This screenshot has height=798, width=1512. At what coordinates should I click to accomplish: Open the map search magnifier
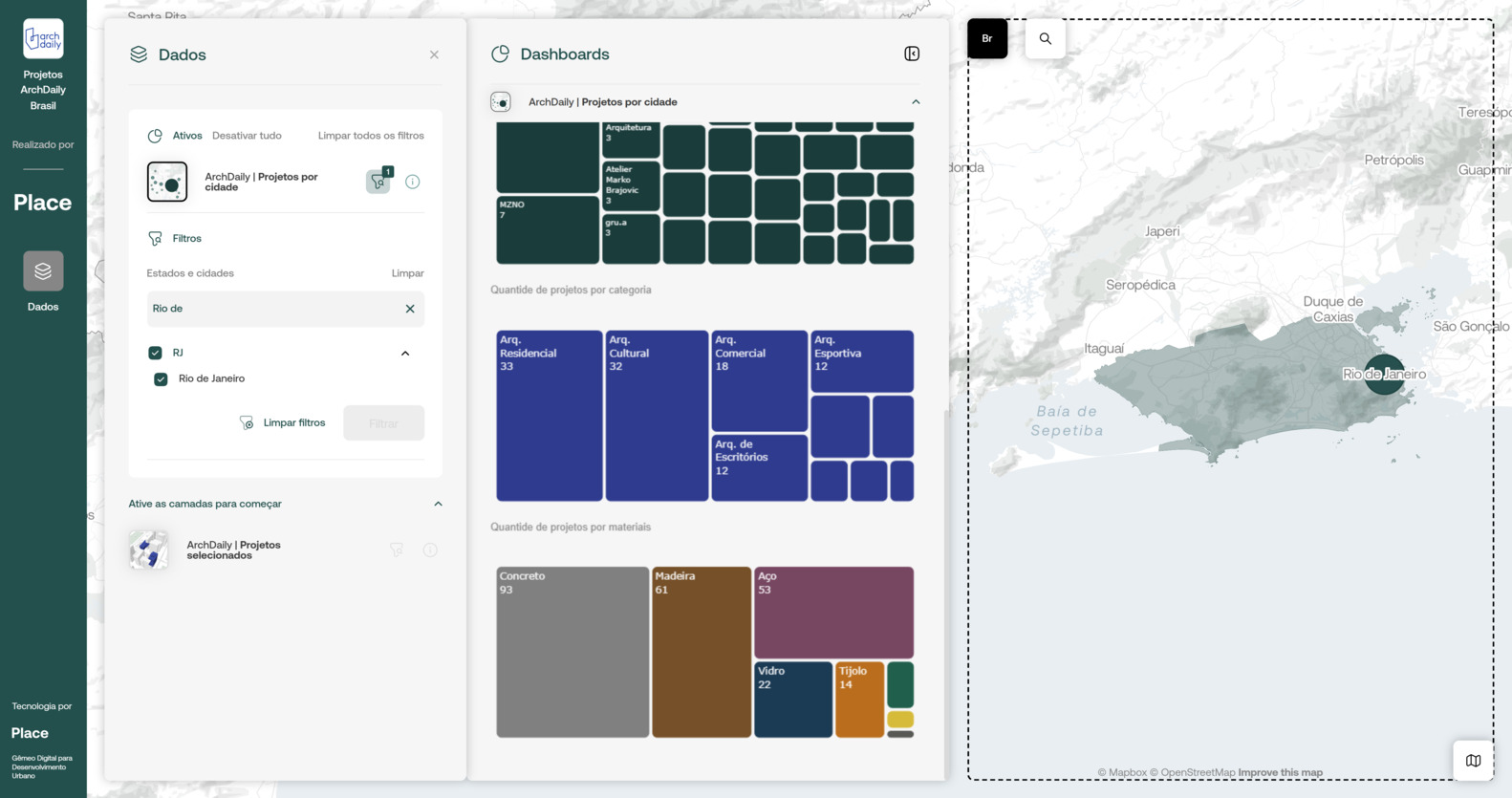pyautogui.click(x=1045, y=39)
